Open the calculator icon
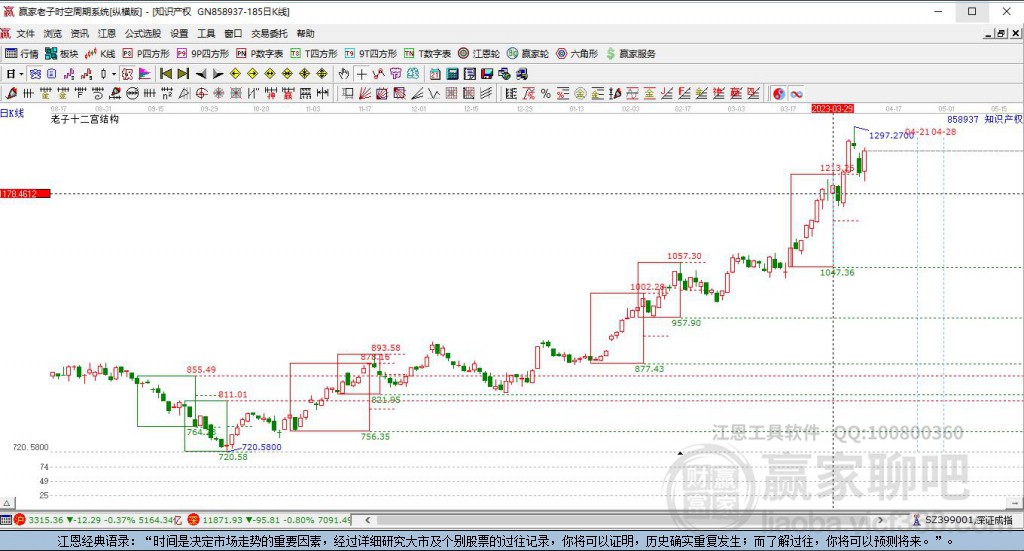 [x=452, y=74]
